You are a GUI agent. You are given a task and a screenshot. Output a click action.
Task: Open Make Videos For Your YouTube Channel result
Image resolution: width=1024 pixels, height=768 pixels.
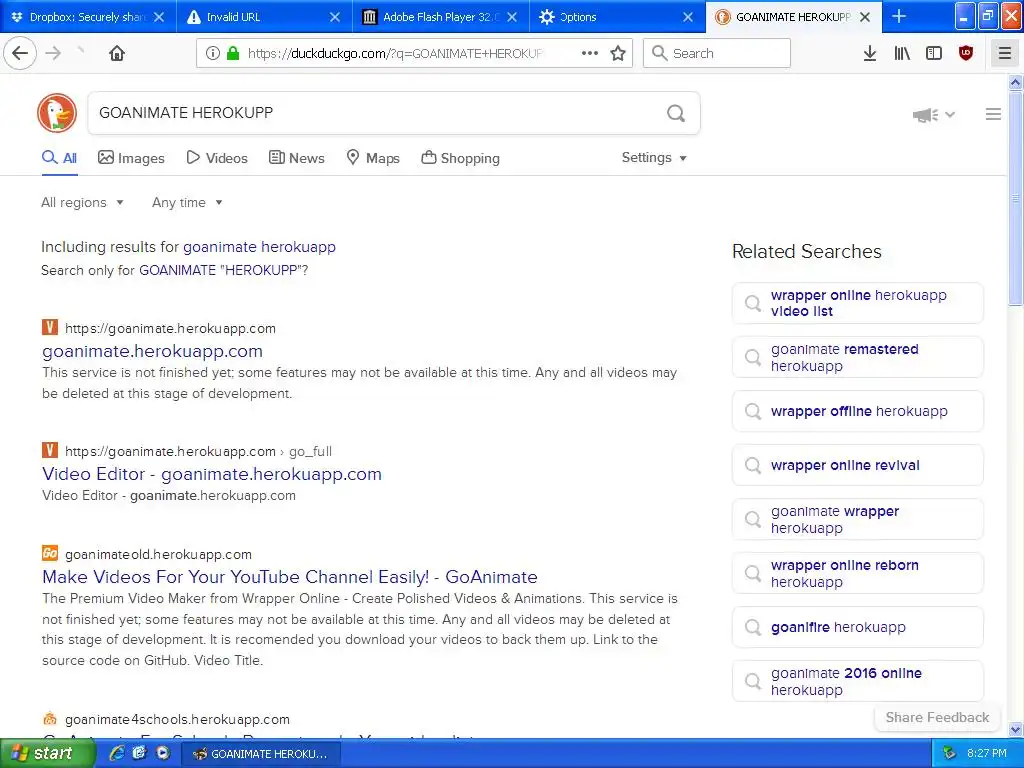290,577
